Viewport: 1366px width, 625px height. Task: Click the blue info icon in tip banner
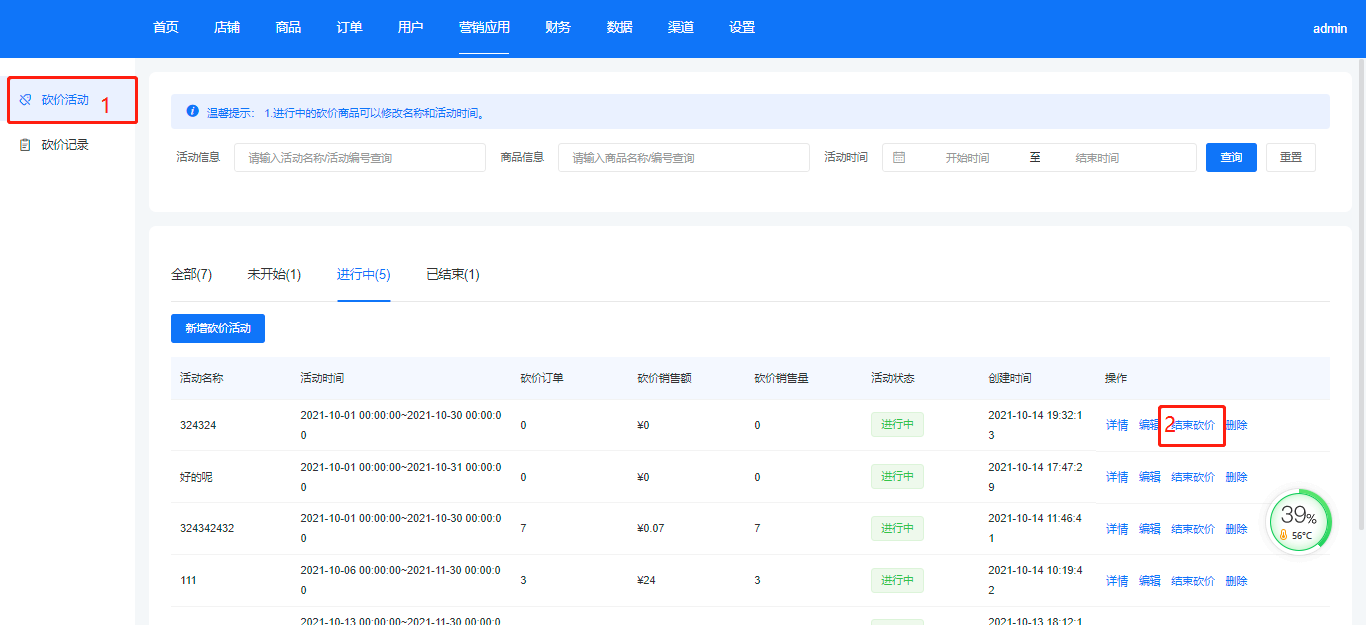[192, 112]
